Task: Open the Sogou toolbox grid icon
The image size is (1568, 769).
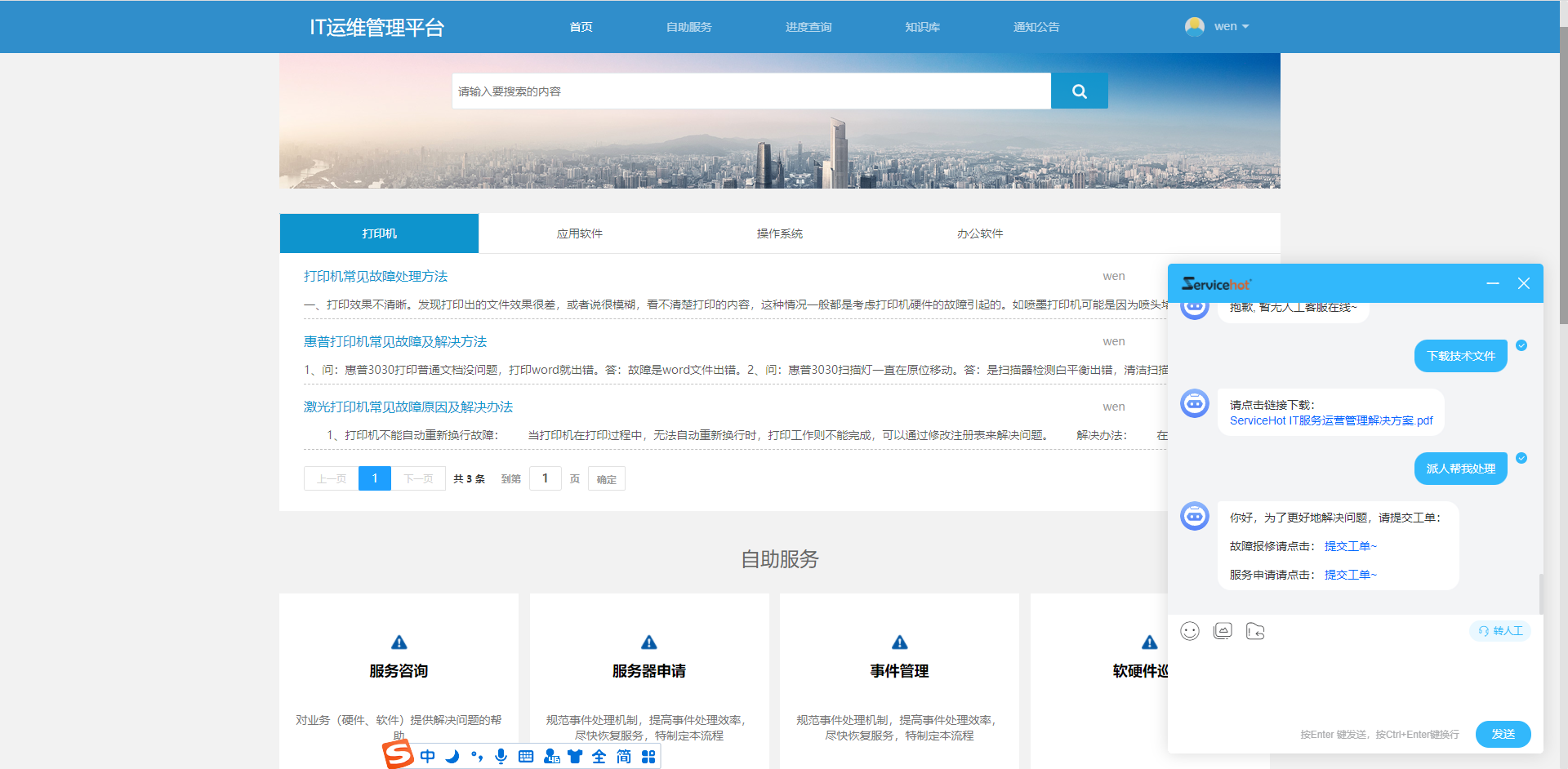Action: point(648,757)
